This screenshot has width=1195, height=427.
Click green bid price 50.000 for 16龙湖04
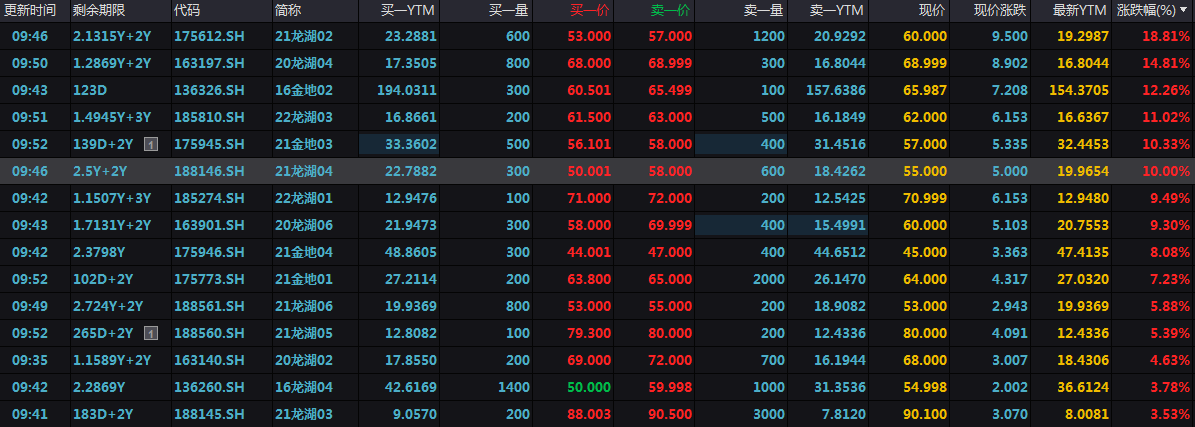click(x=591, y=387)
